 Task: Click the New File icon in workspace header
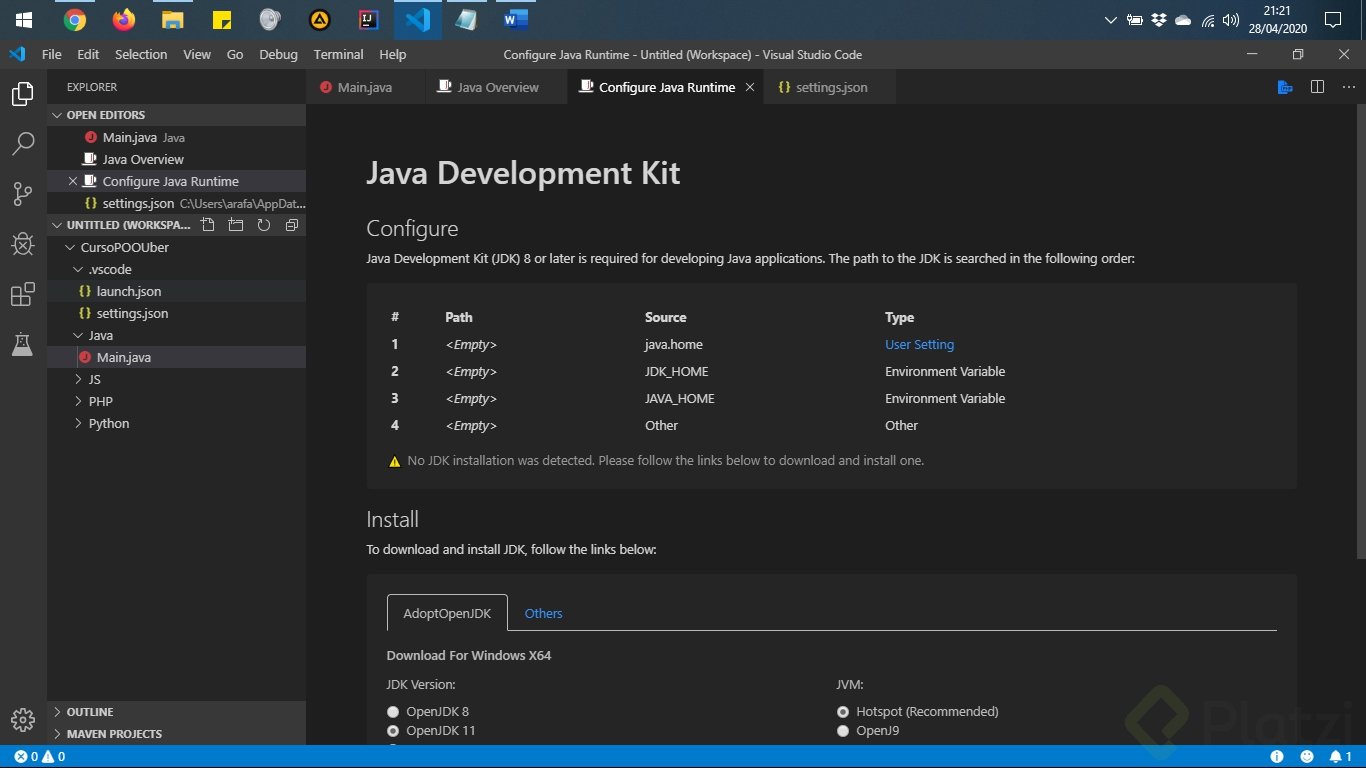coord(207,225)
